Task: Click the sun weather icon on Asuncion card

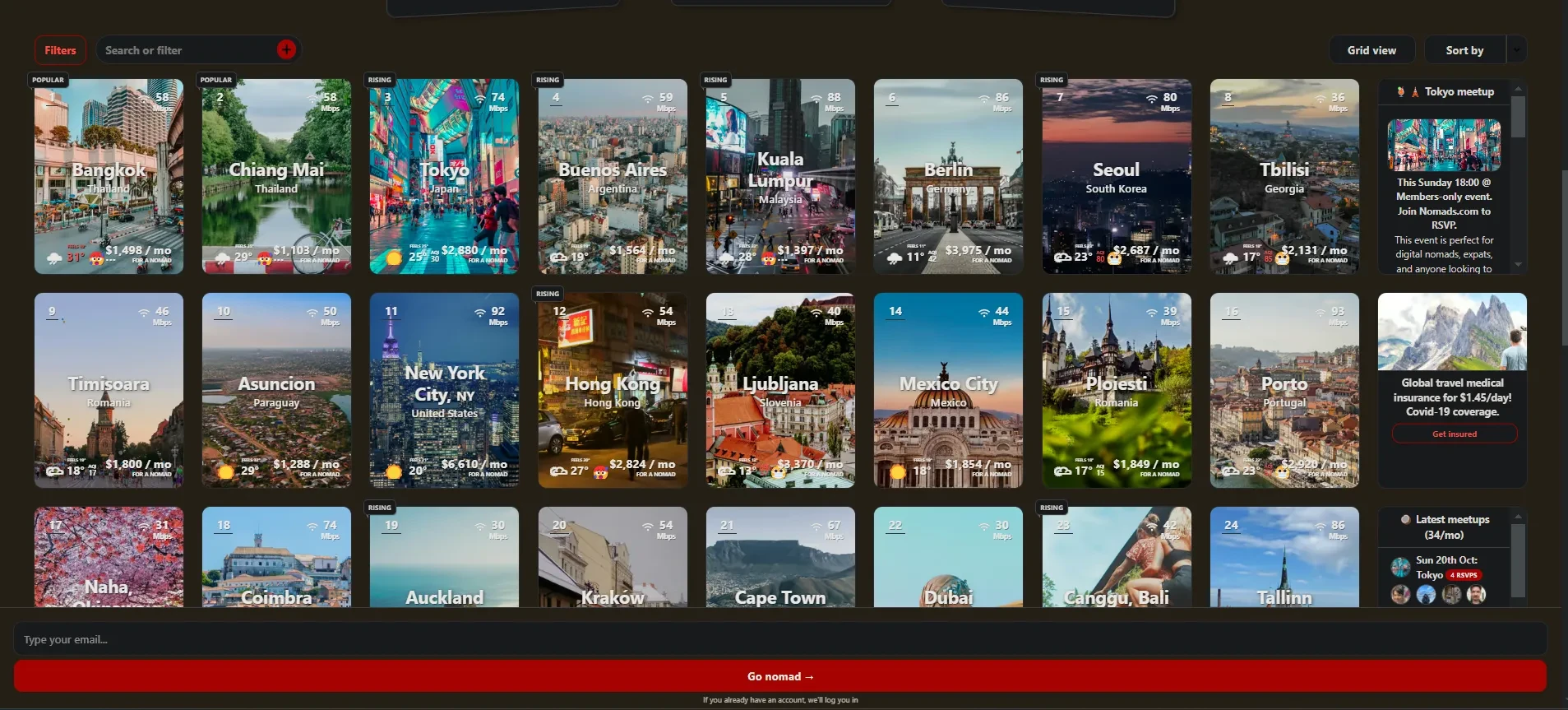Action: point(225,471)
